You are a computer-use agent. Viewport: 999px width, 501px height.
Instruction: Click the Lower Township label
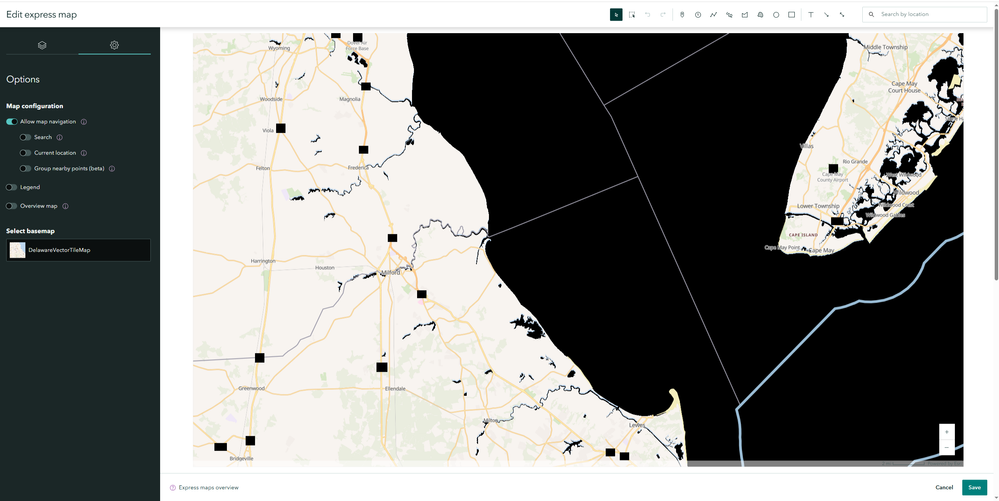click(818, 207)
